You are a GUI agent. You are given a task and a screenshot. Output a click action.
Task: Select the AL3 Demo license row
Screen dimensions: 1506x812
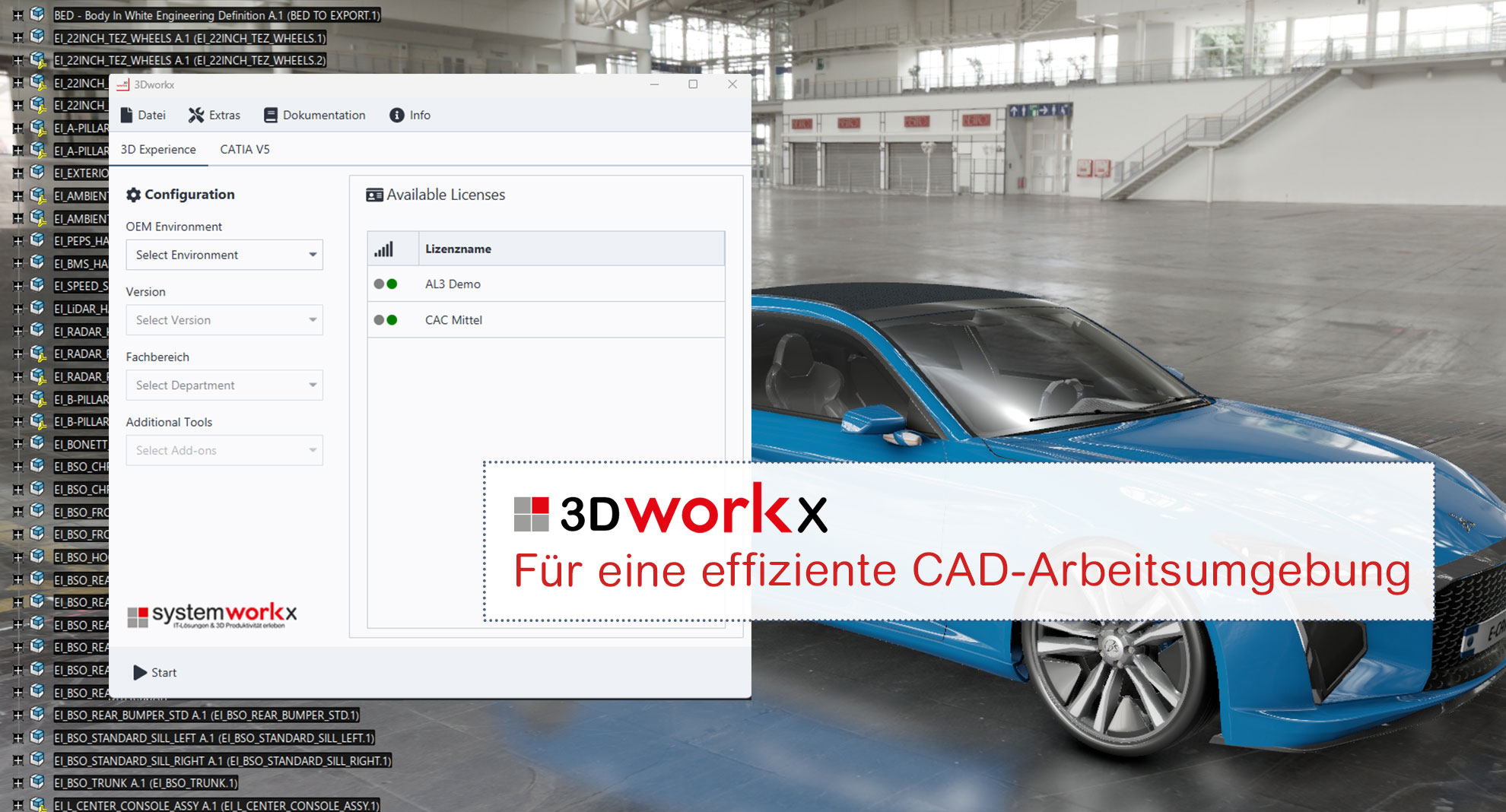tap(545, 284)
